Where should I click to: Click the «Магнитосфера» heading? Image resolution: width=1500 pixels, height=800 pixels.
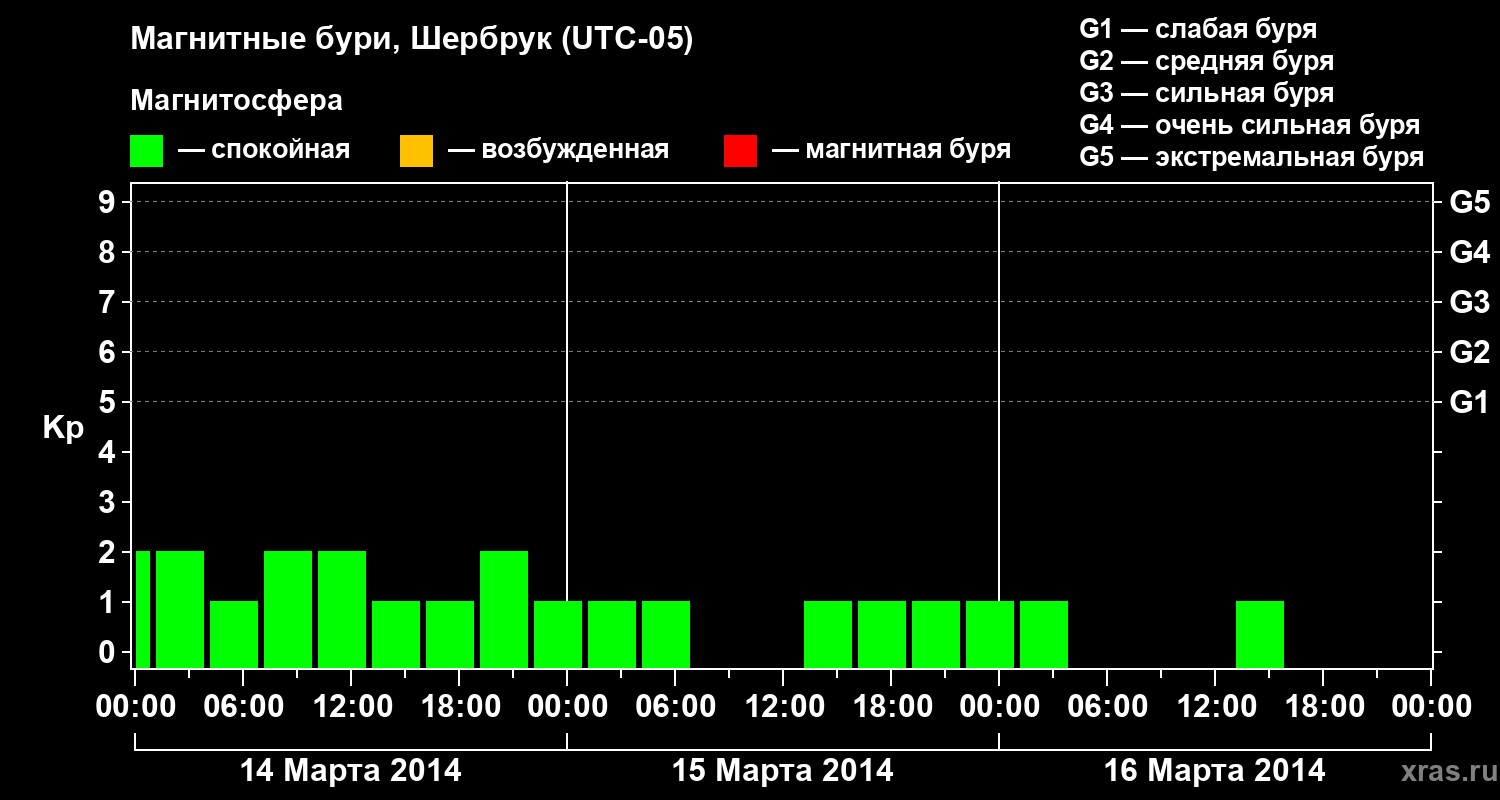coord(237,101)
